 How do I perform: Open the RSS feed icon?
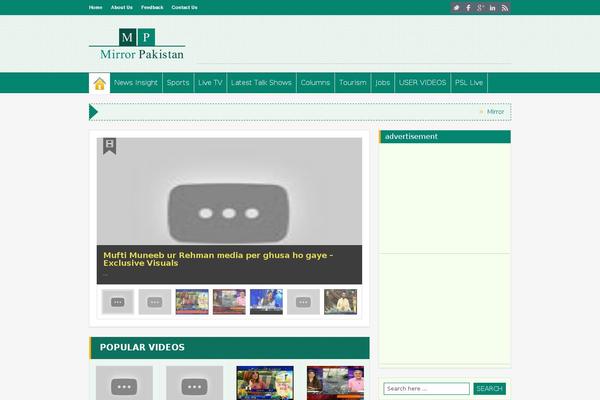coord(505,8)
